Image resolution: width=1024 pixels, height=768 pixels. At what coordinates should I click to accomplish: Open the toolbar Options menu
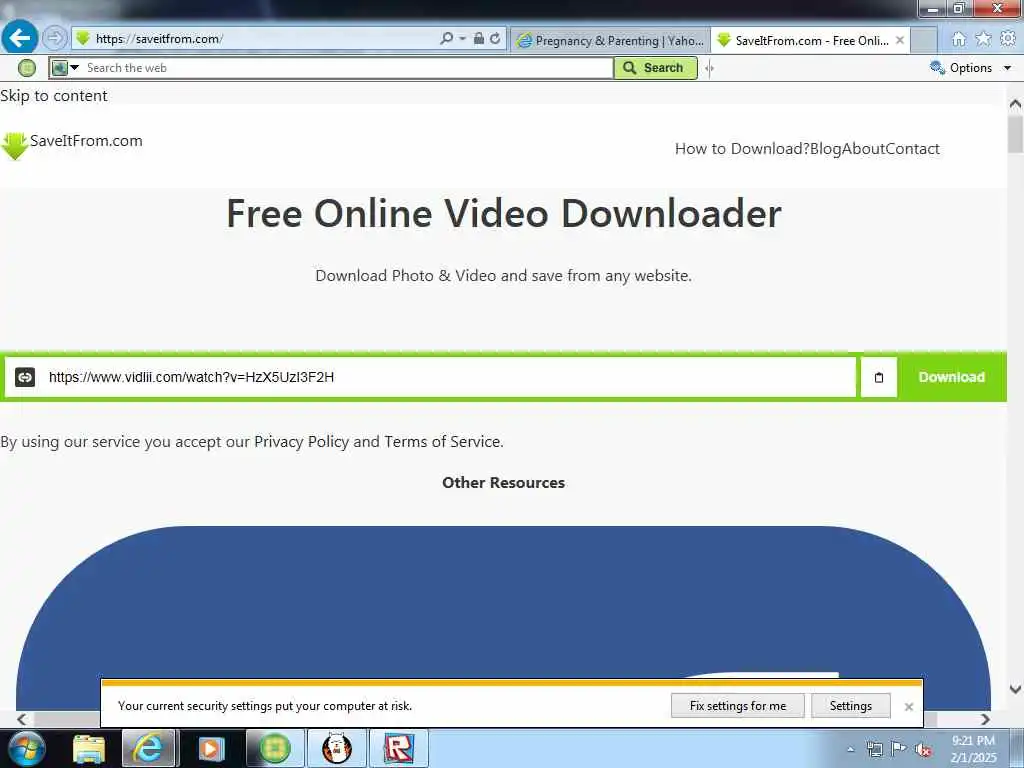(970, 68)
